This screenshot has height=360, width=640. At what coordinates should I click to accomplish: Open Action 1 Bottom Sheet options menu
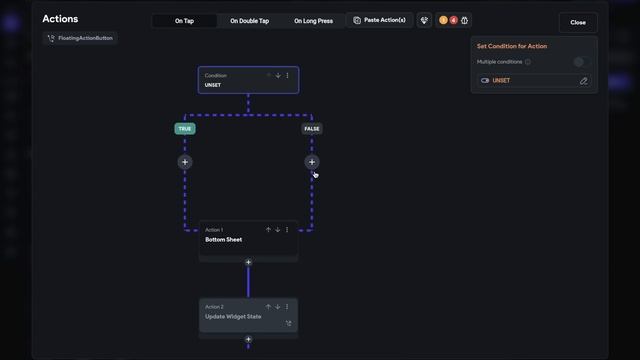coord(287,230)
